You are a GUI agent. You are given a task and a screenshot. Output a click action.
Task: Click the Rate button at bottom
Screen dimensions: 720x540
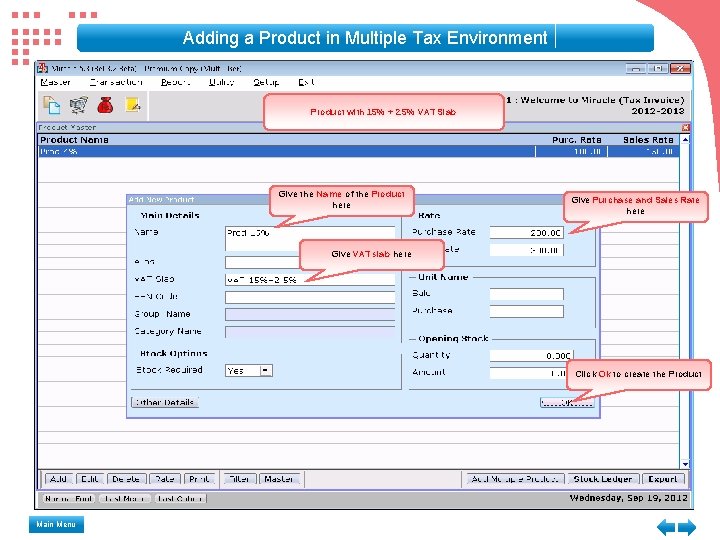pos(165,479)
